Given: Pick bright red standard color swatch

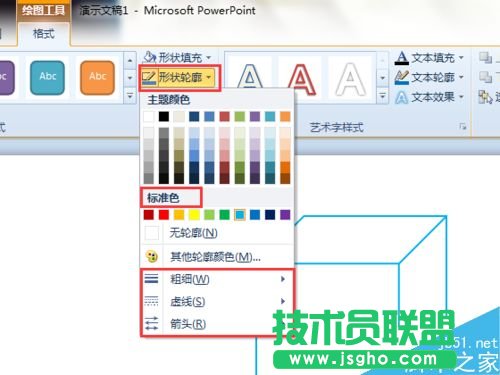Looking at the screenshot, I should click(164, 215).
